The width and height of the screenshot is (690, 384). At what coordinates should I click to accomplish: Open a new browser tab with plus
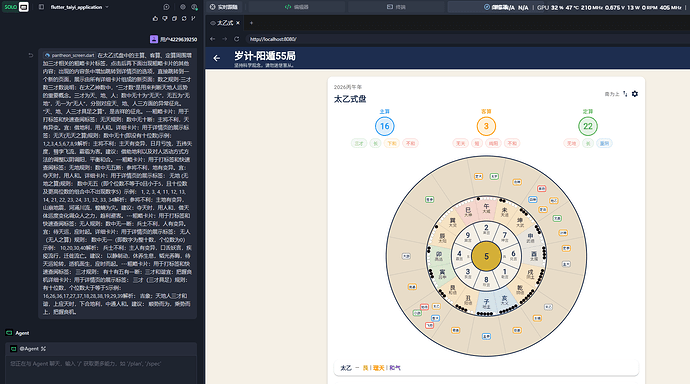pos(251,23)
